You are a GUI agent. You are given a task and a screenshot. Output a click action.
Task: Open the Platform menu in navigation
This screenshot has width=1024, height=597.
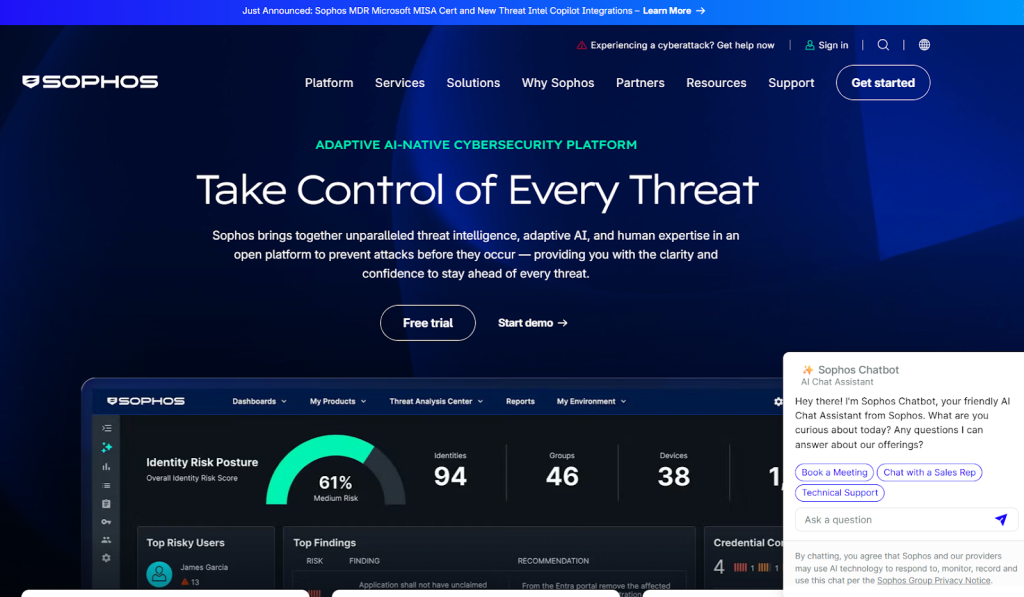coord(329,83)
